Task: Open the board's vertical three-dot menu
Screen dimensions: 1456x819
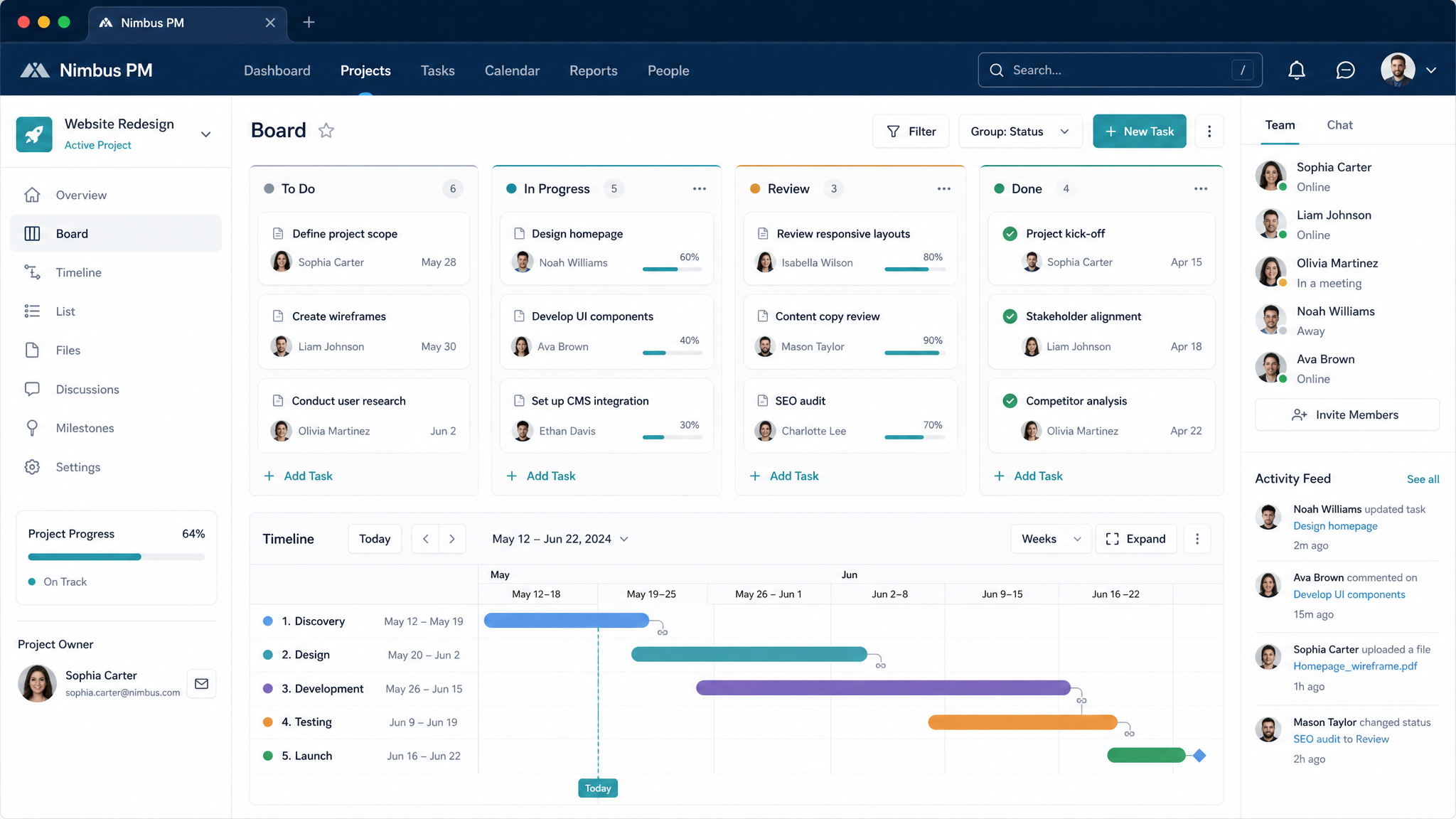Action: click(x=1209, y=132)
